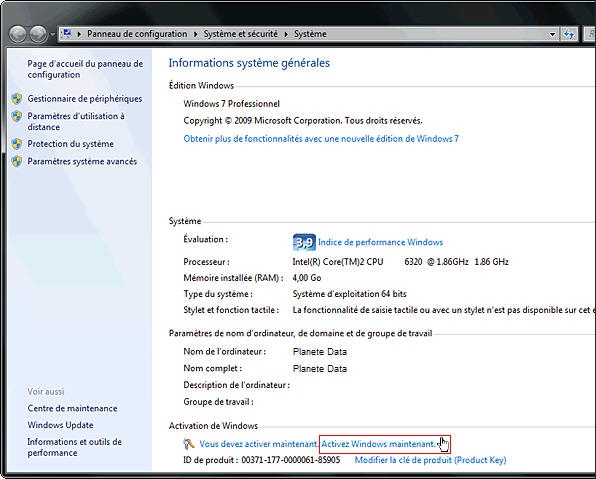Click the Forward navigation arrow button
The height and width of the screenshot is (479, 596).
point(38,34)
